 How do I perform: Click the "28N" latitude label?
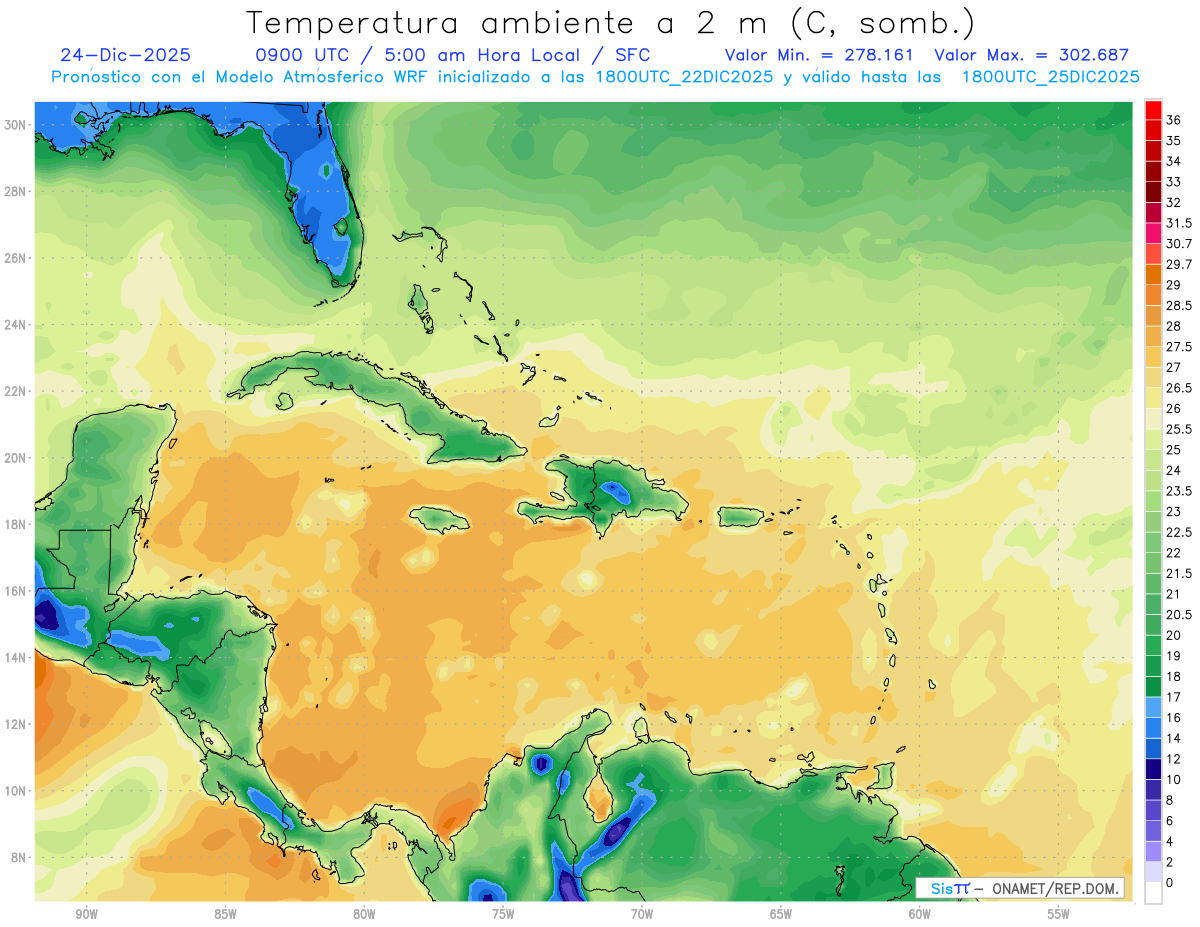click(16, 191)
